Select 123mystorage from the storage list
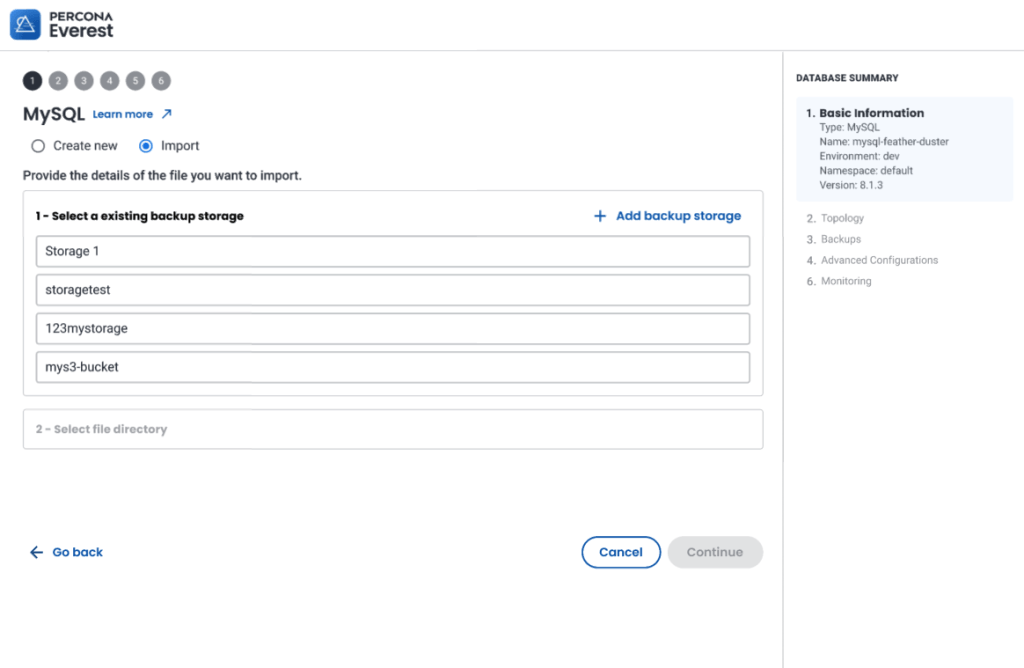This screenshot has height=668, width=1024. (x=392, y=328)
